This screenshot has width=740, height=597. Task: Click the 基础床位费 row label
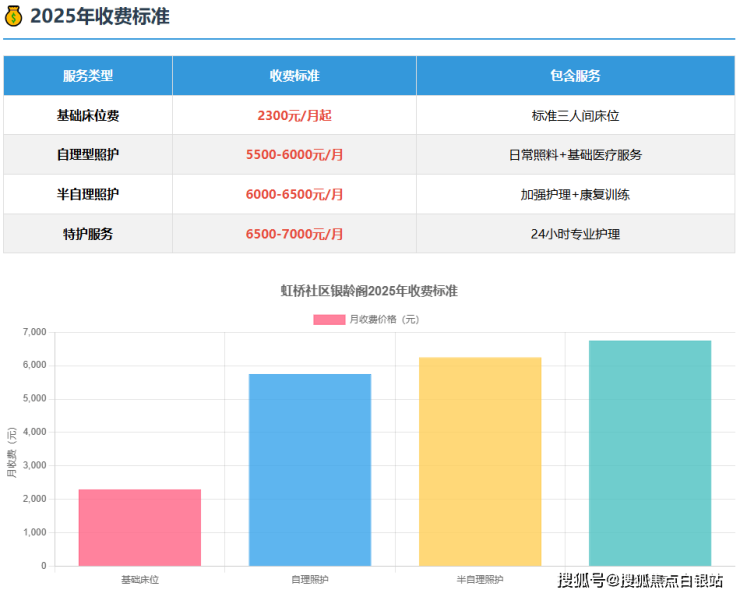click(x=88, y=116)
